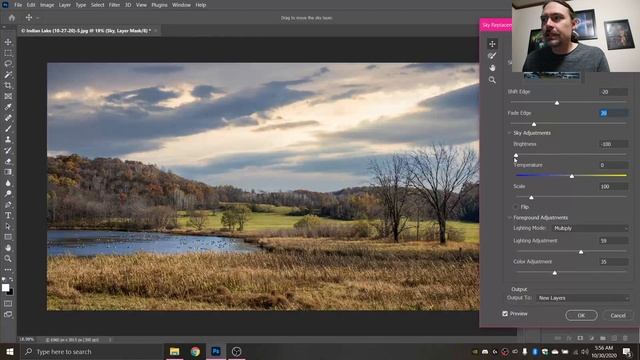Select Hand tool in Sky Replacement dialog
Image resolution: width=640 pixels, height=360 pixels.
pyautogui.click(x=492, y=68)
